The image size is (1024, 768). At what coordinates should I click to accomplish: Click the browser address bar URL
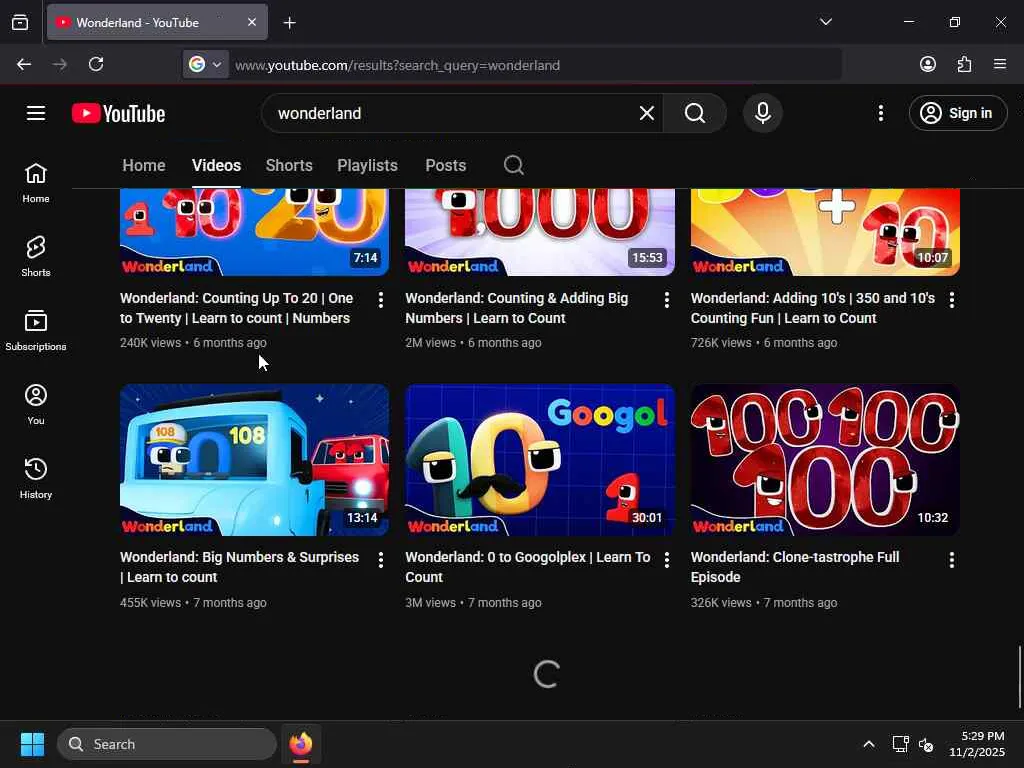click(536, 65)
